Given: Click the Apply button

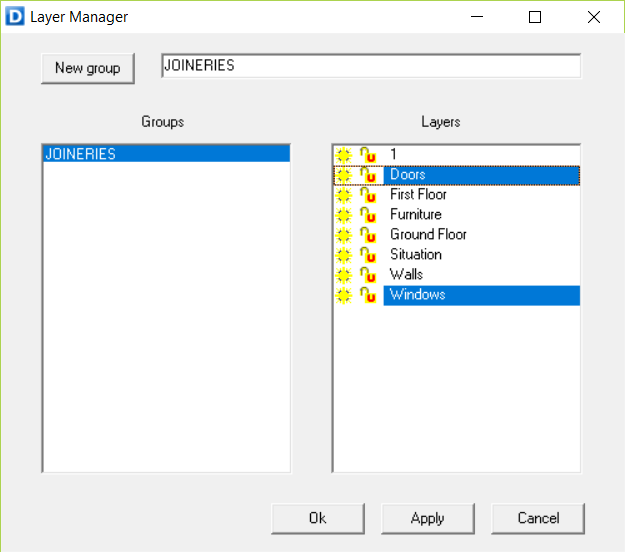Looking at the screenshot, I should [427, 518].
